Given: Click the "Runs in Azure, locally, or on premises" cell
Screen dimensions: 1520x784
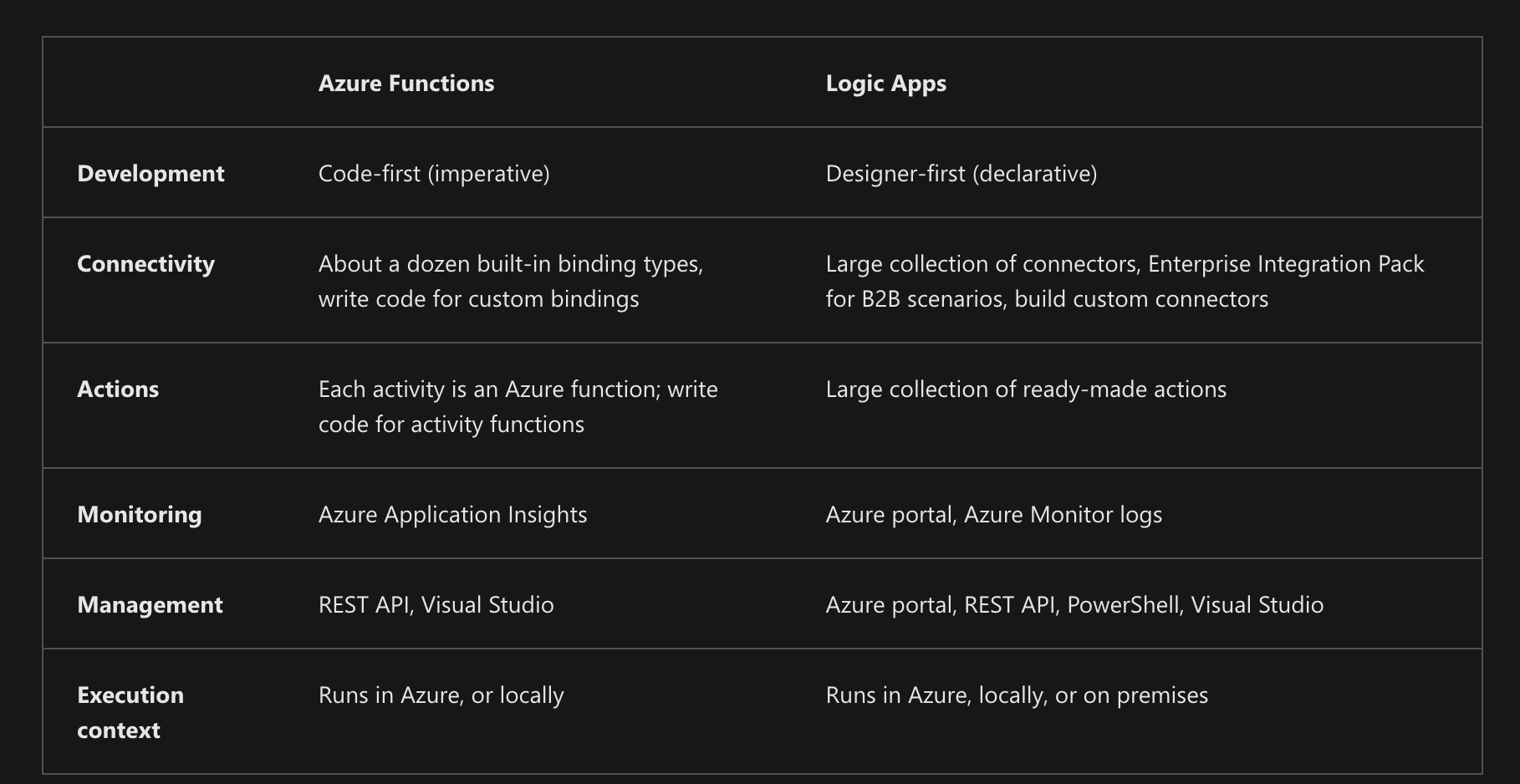Looking at the screenshot, I should 1017,695.
